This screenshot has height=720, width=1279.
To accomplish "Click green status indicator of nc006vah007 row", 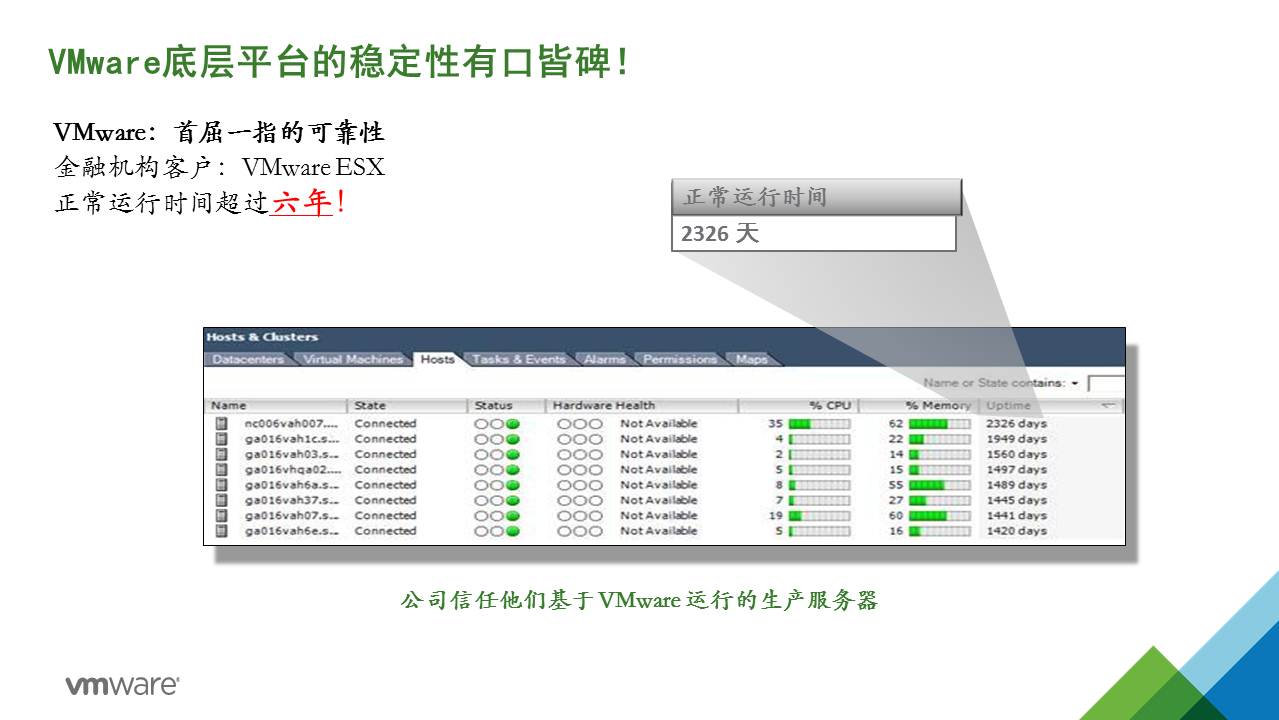I will (x=513, y=424).
